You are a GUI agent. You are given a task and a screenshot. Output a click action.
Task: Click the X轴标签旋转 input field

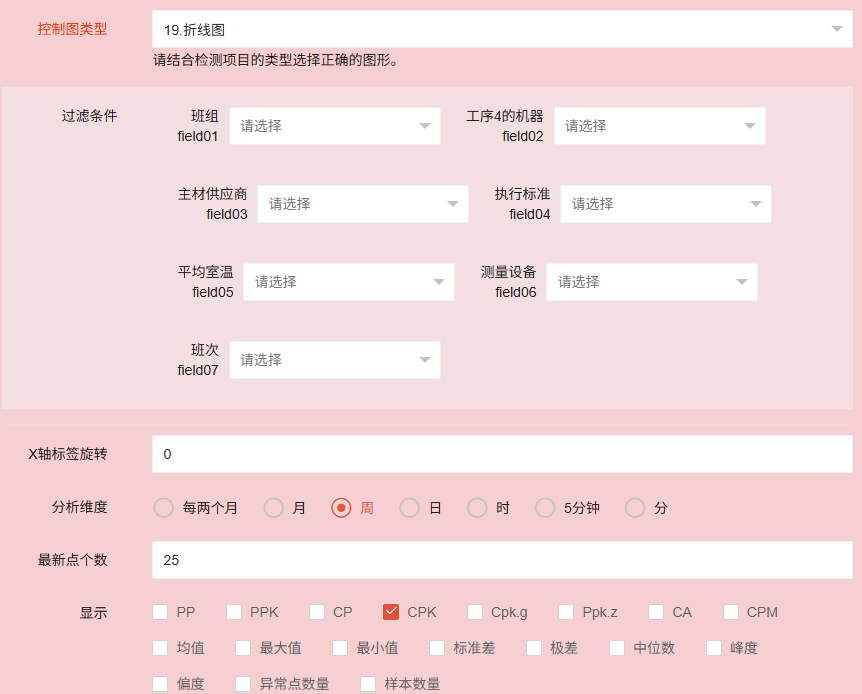tap(502, 454)
